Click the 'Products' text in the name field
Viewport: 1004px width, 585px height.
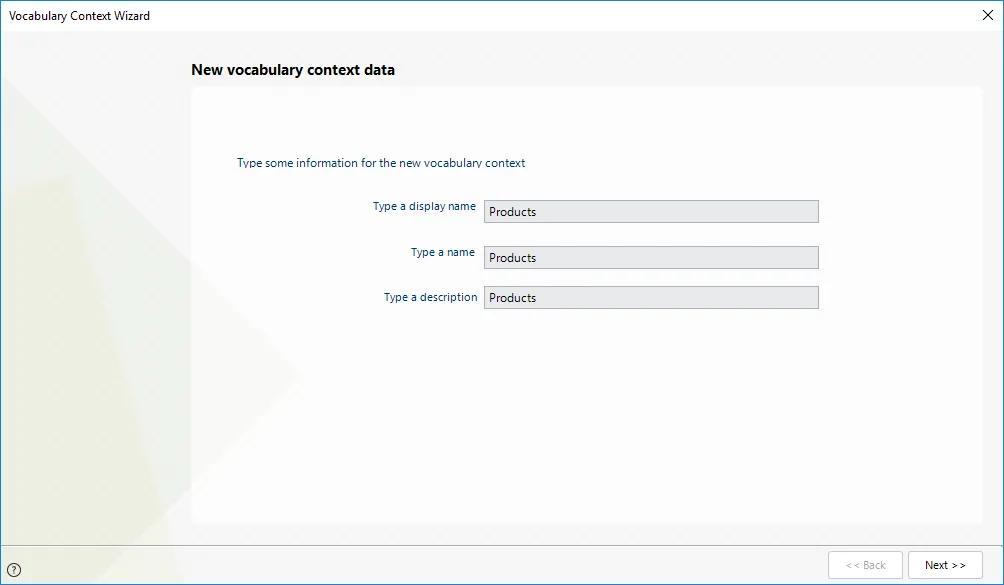click(512, 258)
